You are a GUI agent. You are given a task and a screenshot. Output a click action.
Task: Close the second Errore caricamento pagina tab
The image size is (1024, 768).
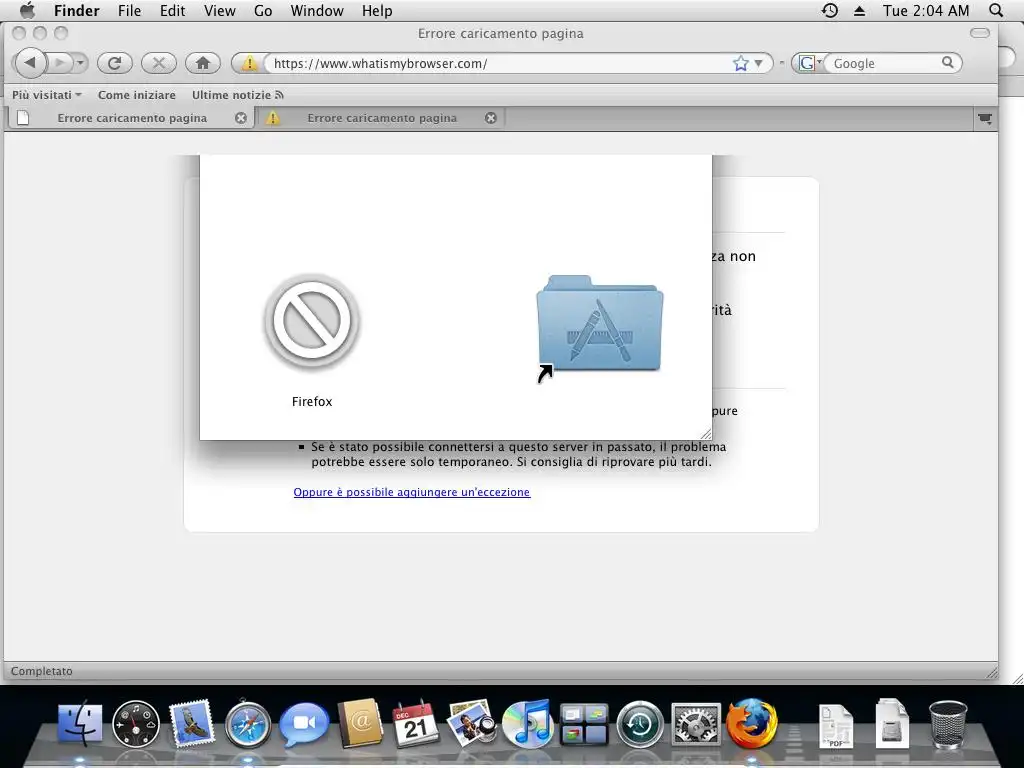coord(491,118)
